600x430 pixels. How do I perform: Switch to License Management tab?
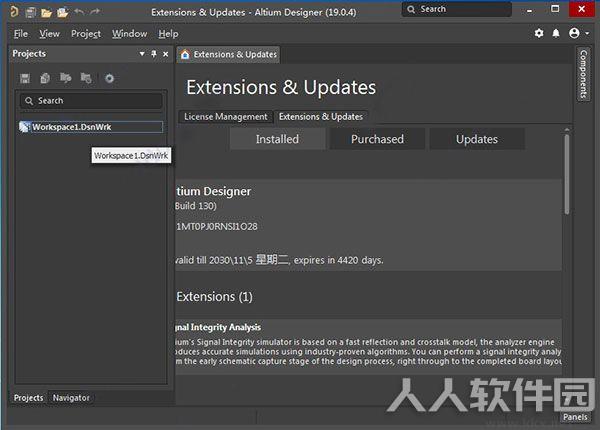point(226,117)
